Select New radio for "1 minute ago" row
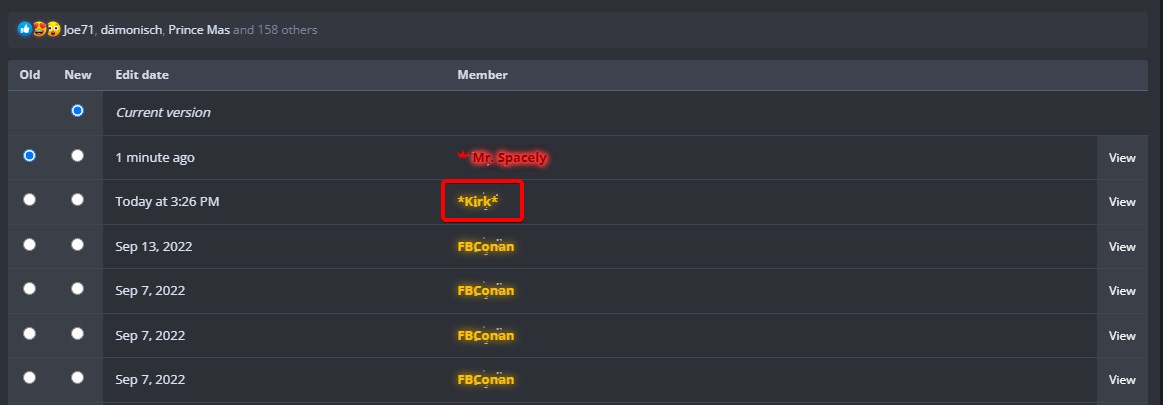 78,156
